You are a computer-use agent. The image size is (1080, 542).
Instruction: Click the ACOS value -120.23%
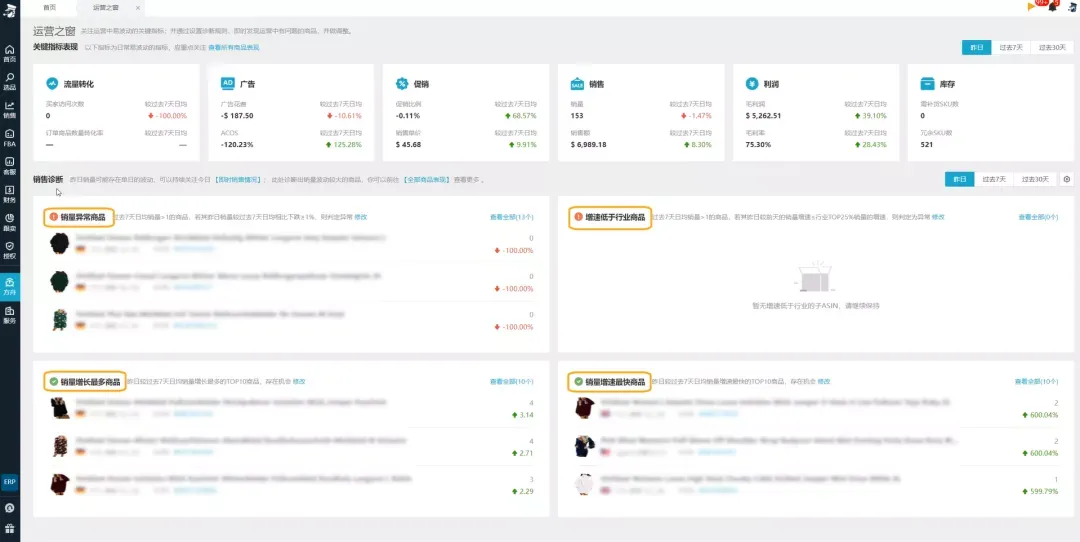coord(237,145)
